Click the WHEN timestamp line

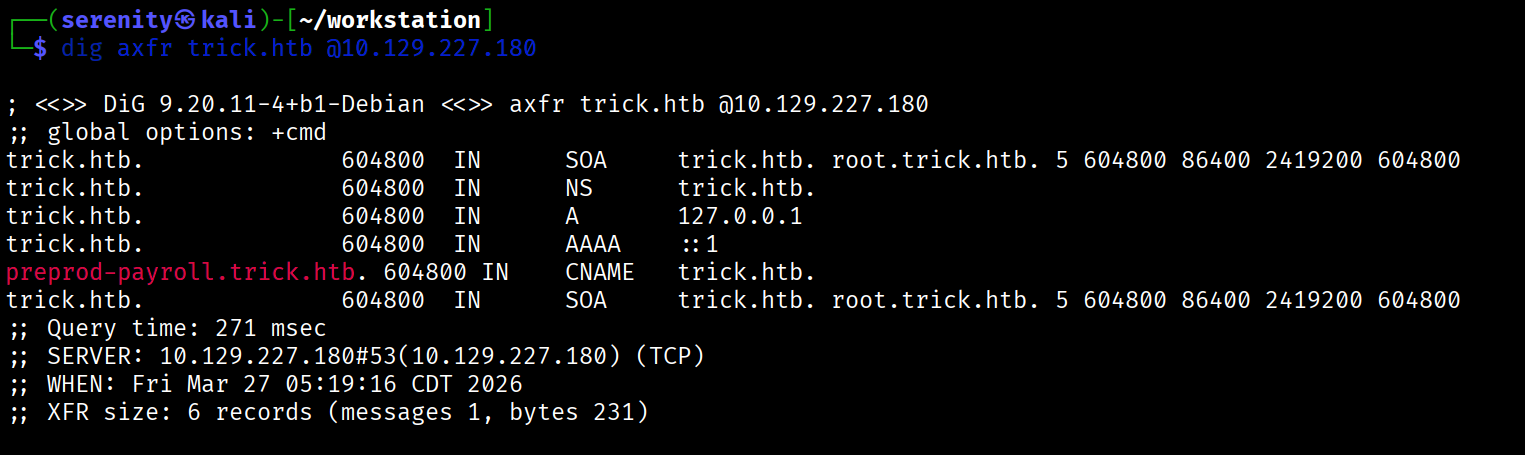pos(264,384)
